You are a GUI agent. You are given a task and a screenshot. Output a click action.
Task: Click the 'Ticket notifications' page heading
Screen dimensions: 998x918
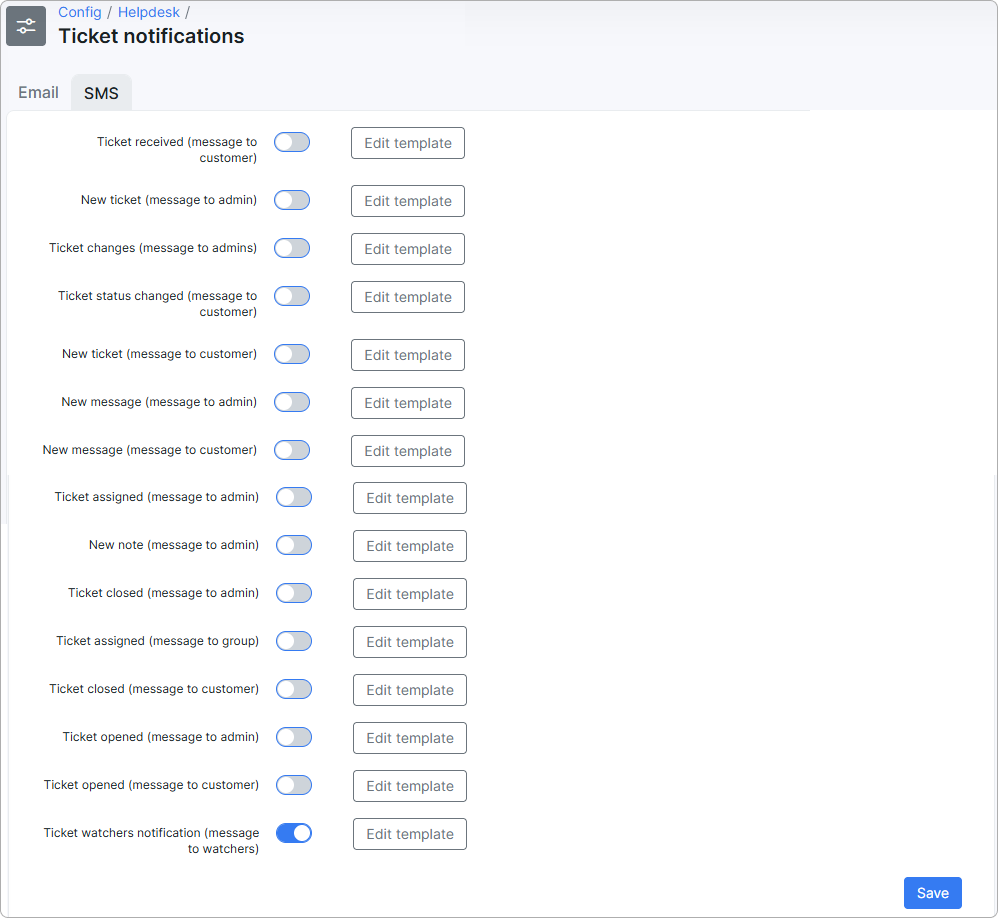pyautogui.click(x=151, y=36)
